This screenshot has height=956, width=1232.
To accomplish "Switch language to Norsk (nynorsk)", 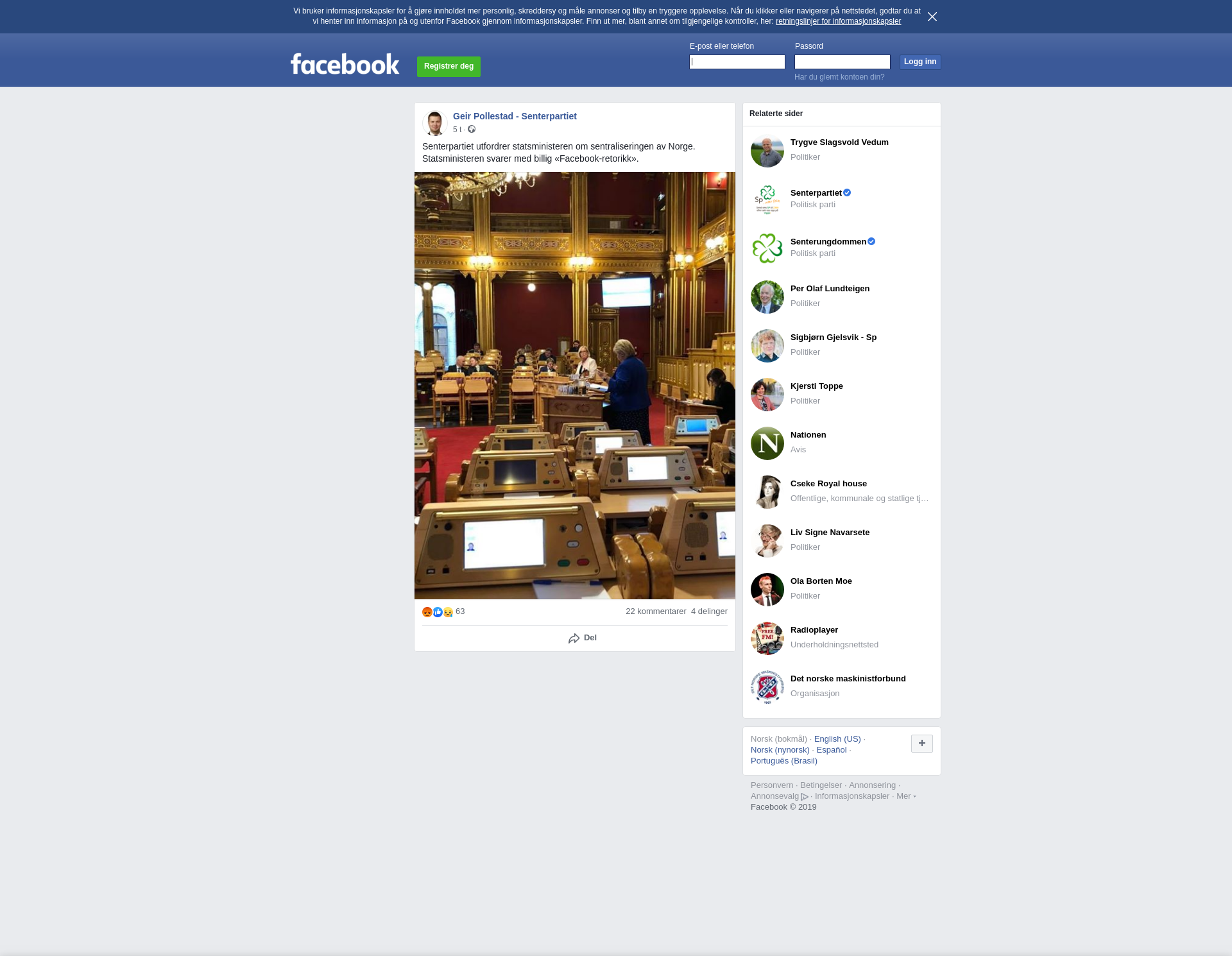I will [780, 750].
